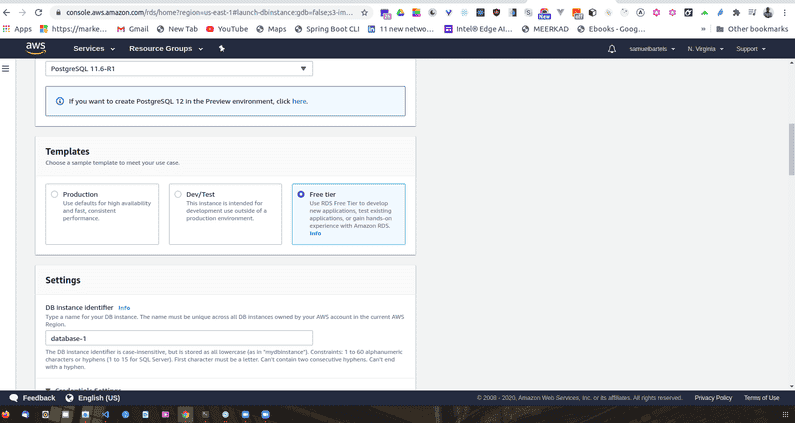795x423 pixels.
Task: Click Info link next to DB instance identifier
Action: pyautogui.click(x=124, y=308)
